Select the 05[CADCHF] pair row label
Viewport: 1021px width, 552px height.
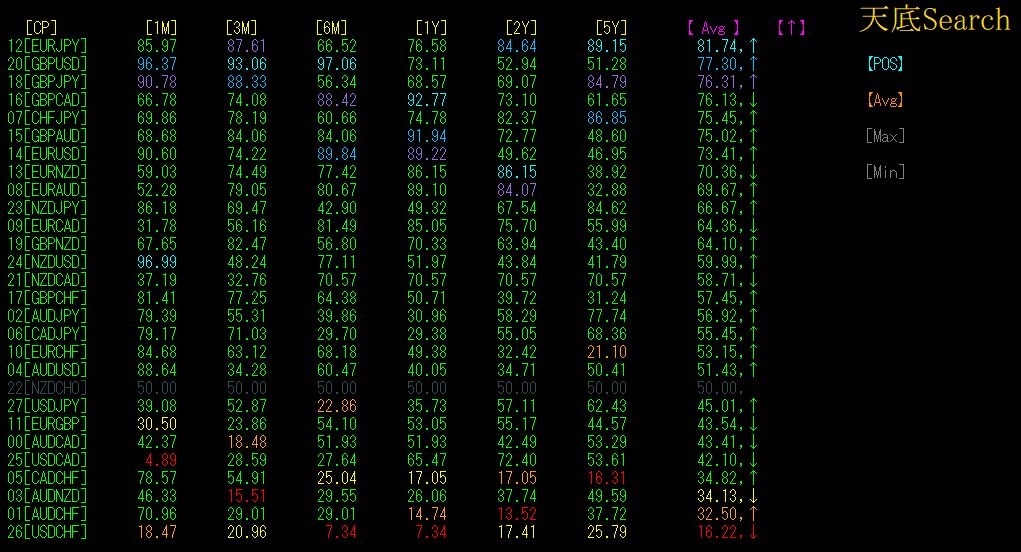click(x=47, y=478)
